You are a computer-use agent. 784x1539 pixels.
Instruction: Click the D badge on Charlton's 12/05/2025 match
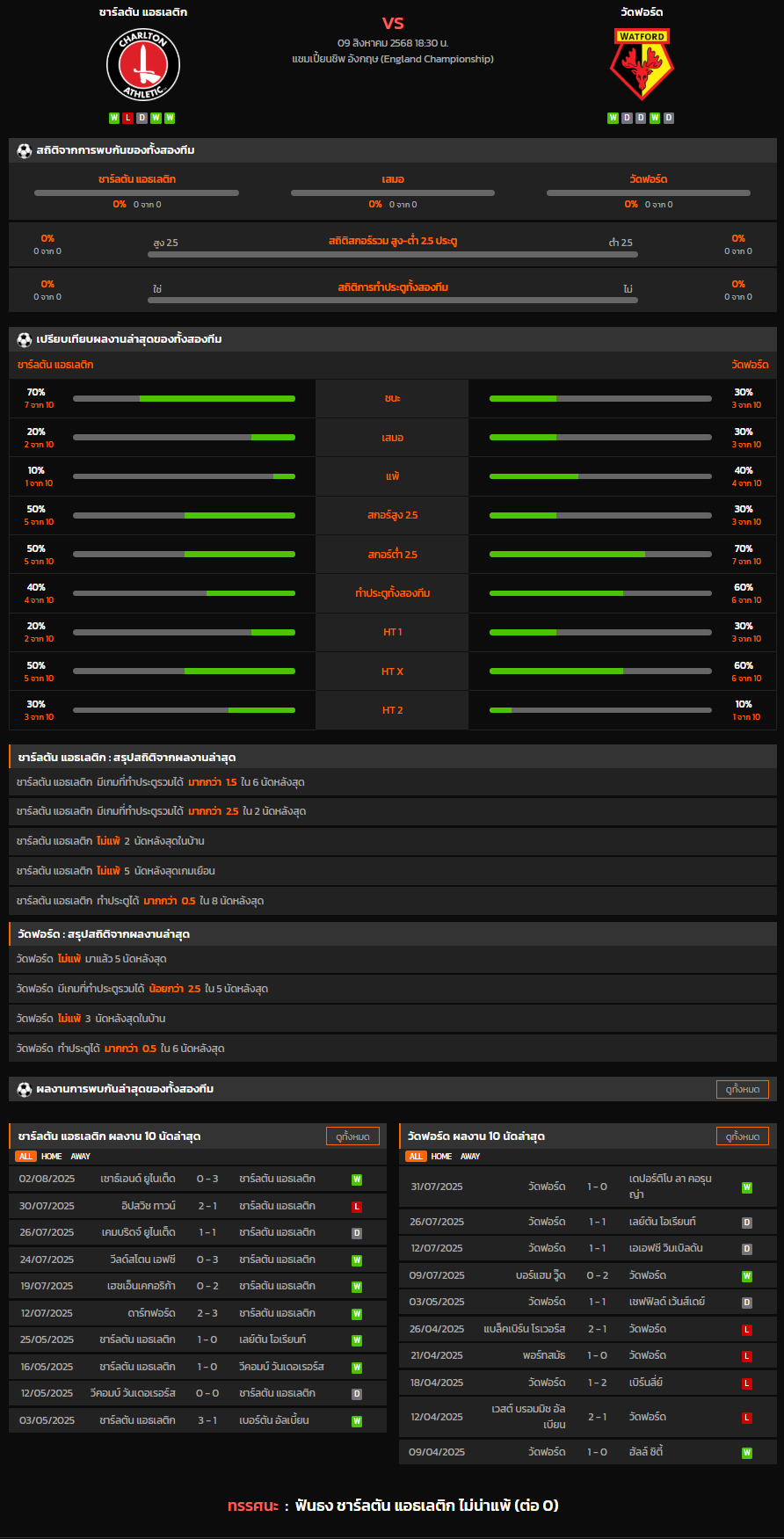point(357,1394)
